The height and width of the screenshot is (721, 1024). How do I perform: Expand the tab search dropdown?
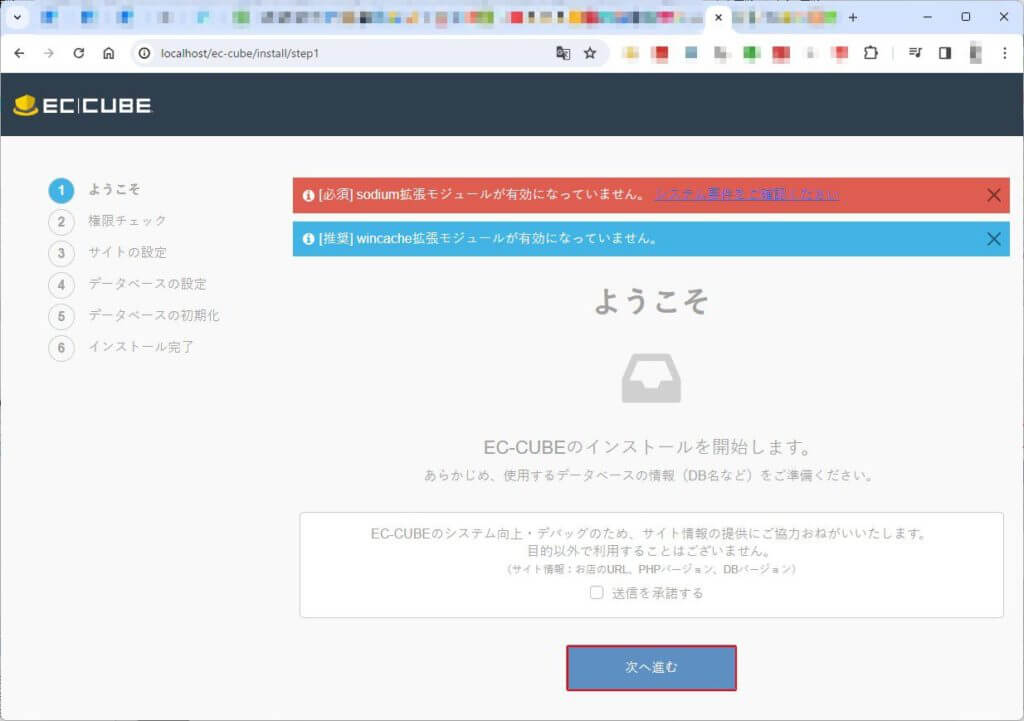click(x=16, y=17)
